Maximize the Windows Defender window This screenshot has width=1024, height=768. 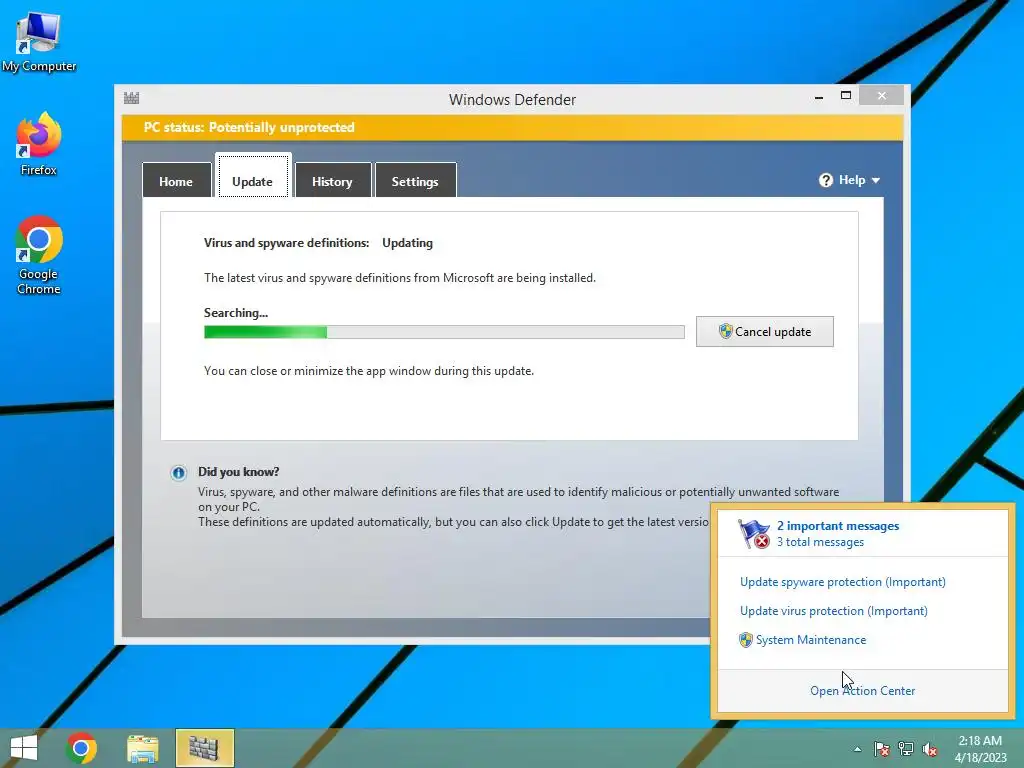tap(846, 95)
